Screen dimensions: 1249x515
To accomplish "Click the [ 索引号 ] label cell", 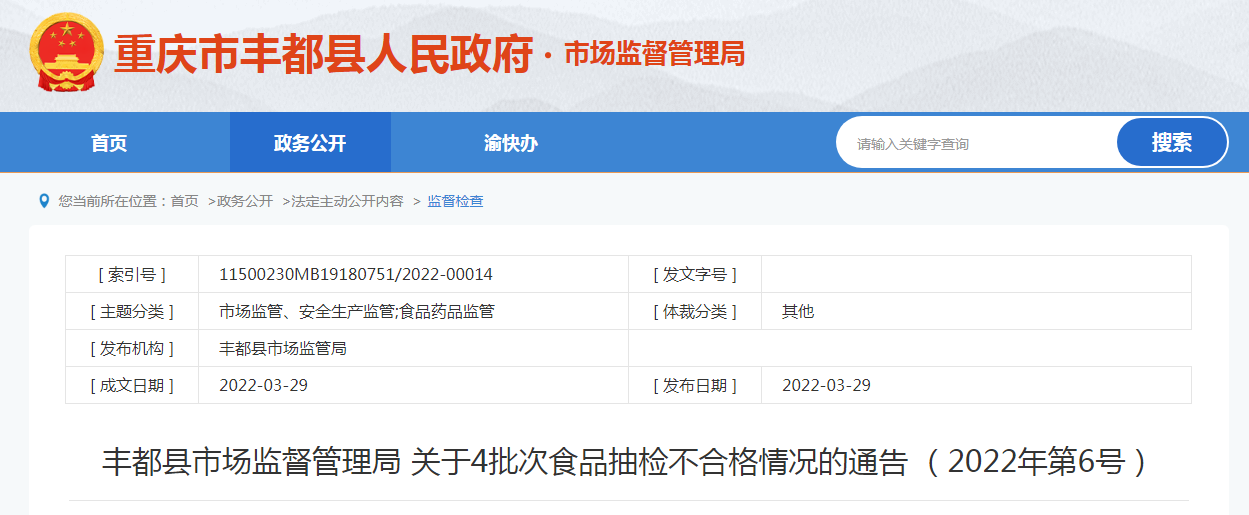I will point(132,274).
